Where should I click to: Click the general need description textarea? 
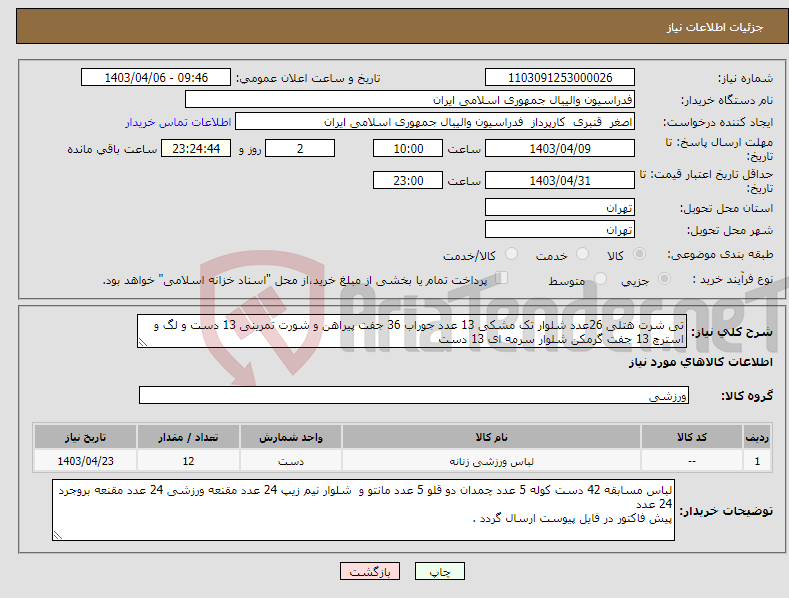(412, 331)
